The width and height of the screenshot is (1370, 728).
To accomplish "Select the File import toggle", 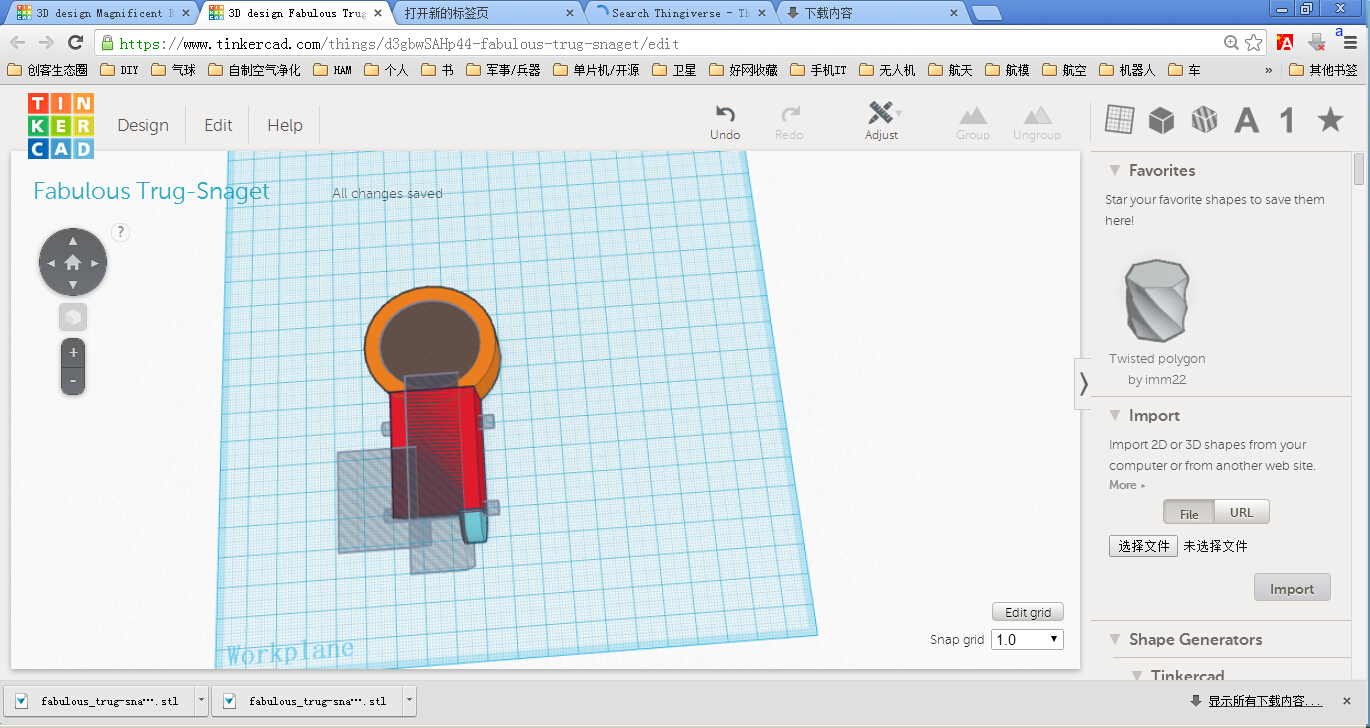I will (x=1189, y=513).
